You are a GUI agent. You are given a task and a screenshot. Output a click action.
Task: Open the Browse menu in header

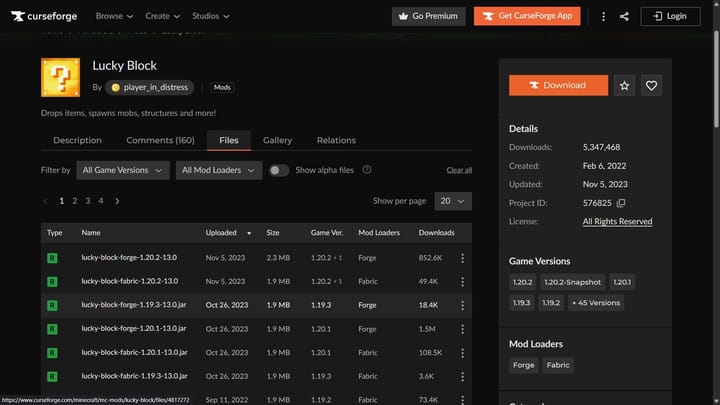pyautogui.click(x=114, y=16)
